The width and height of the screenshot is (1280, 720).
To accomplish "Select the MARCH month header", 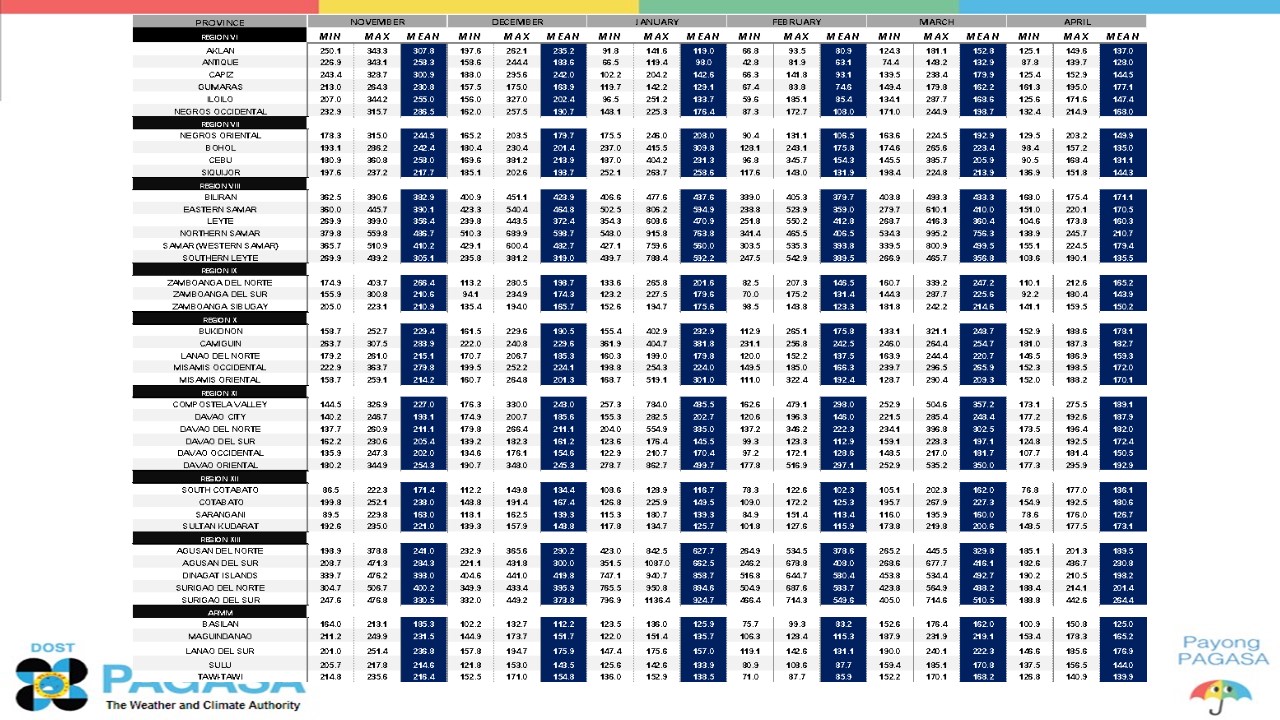I will pos(937,22).
